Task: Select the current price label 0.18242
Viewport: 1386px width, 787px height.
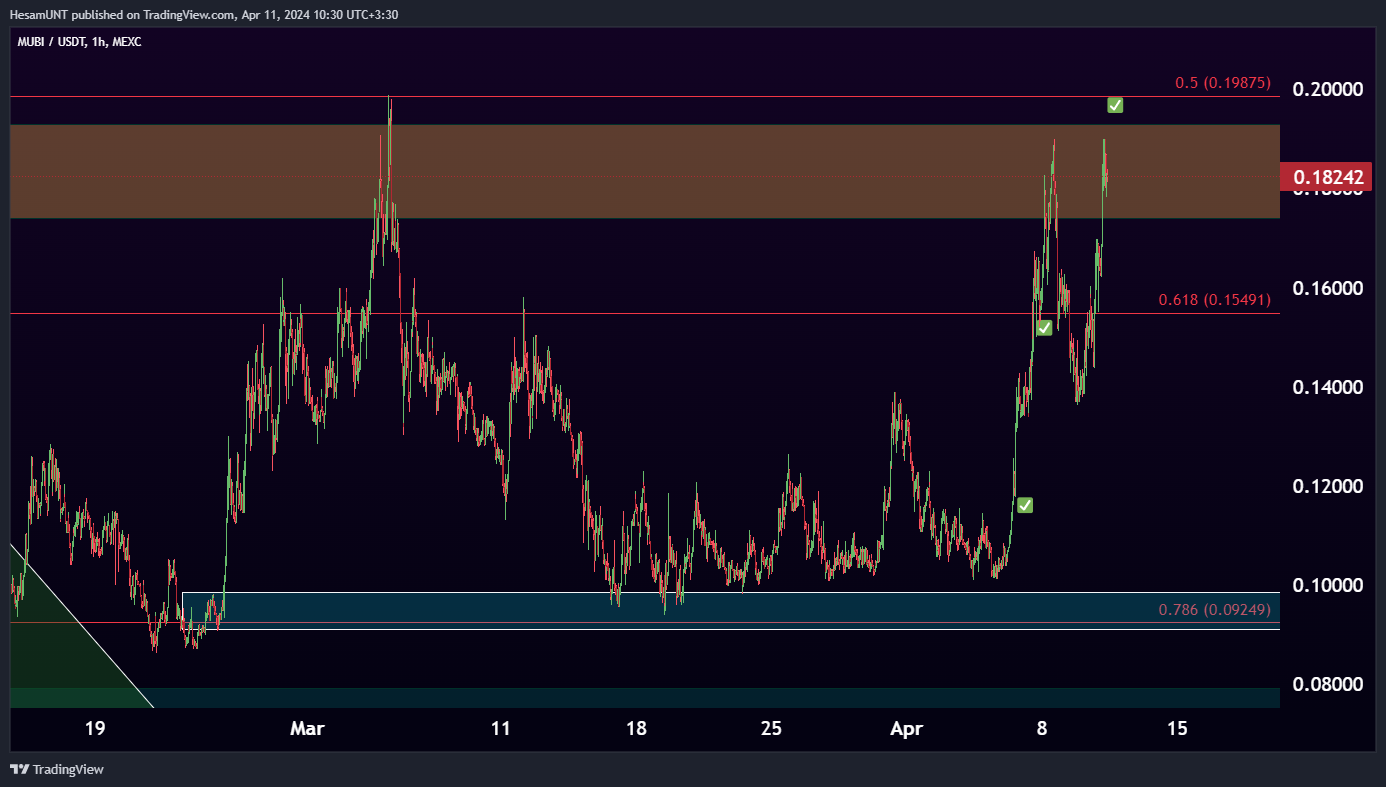Action: [1328, 178]
